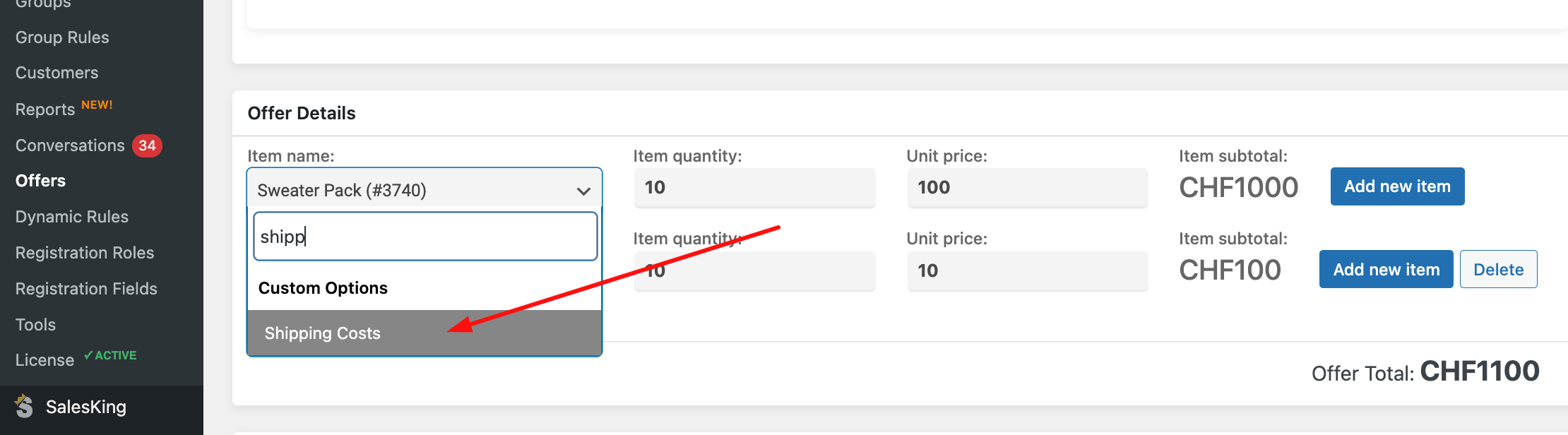Viewport: 1568px width, 435px height.
Task: Open the item name dropdown chevron
Action: [583, 191]
